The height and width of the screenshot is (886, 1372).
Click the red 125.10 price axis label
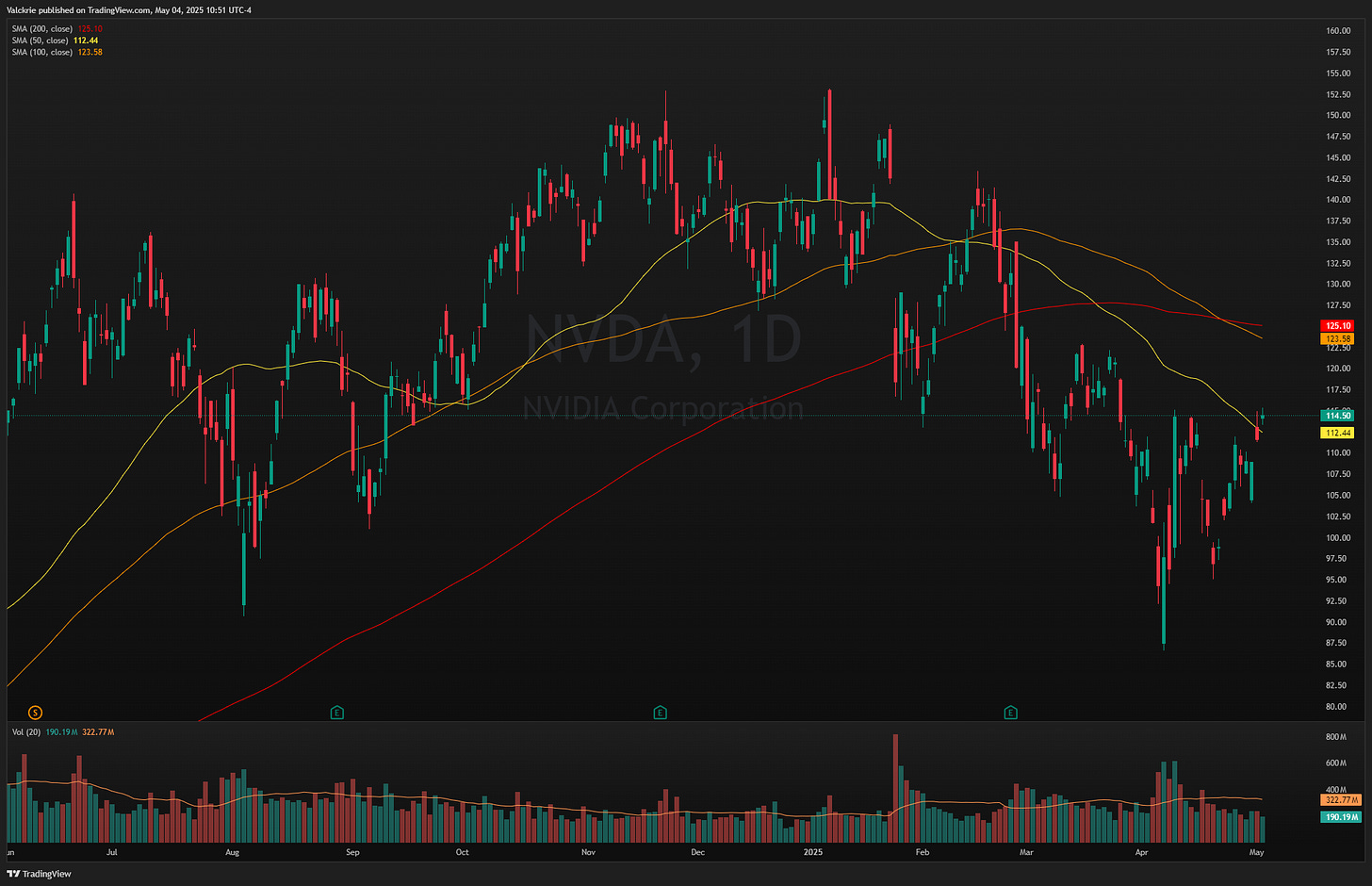tap(1339, 326)
